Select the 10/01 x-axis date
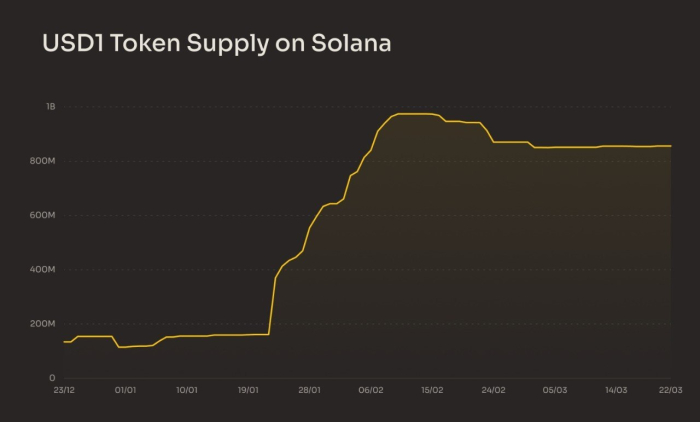Viewport: 700px width, 422px height. [x=187, y=390]
